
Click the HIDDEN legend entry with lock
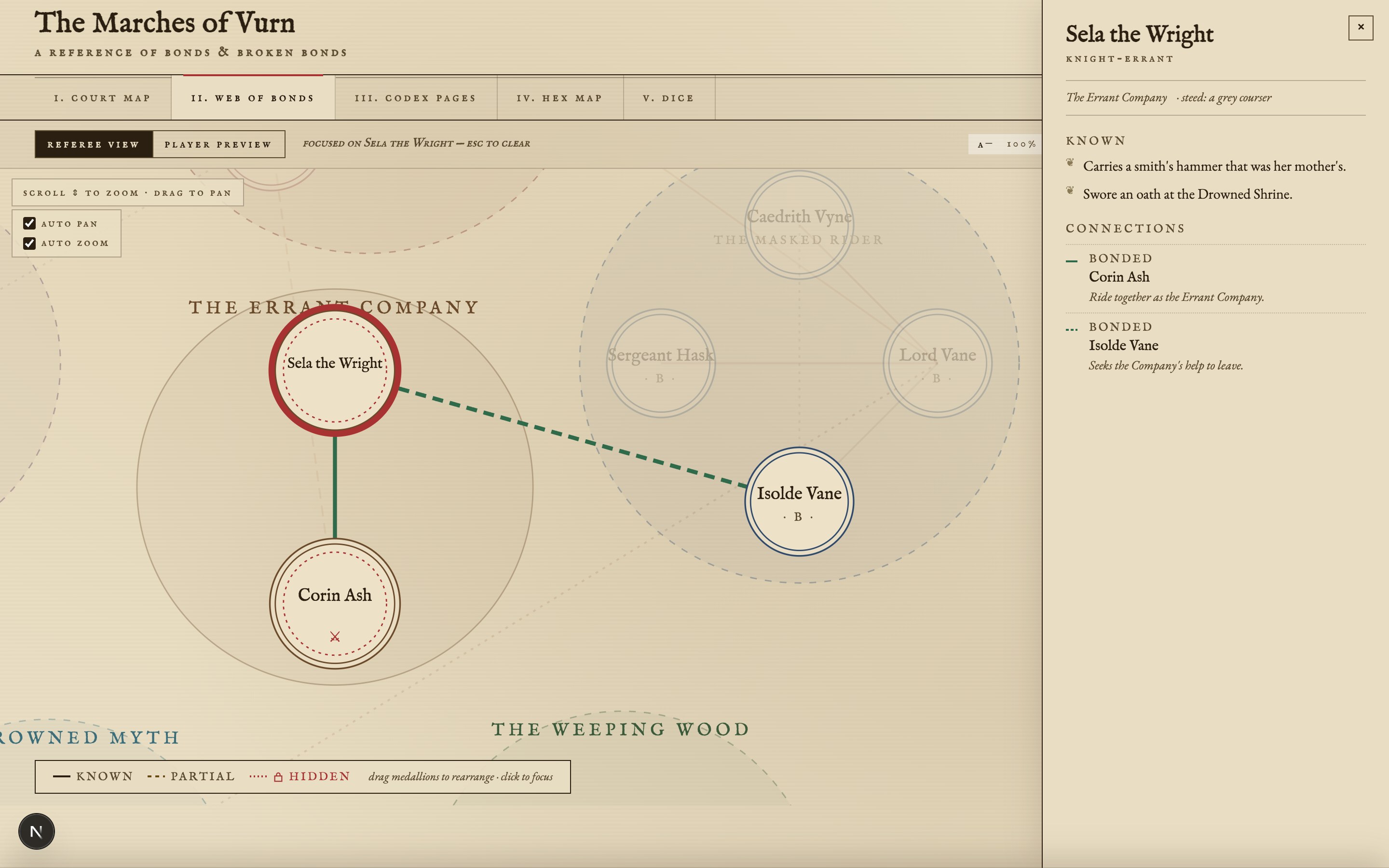coord(300,777)
